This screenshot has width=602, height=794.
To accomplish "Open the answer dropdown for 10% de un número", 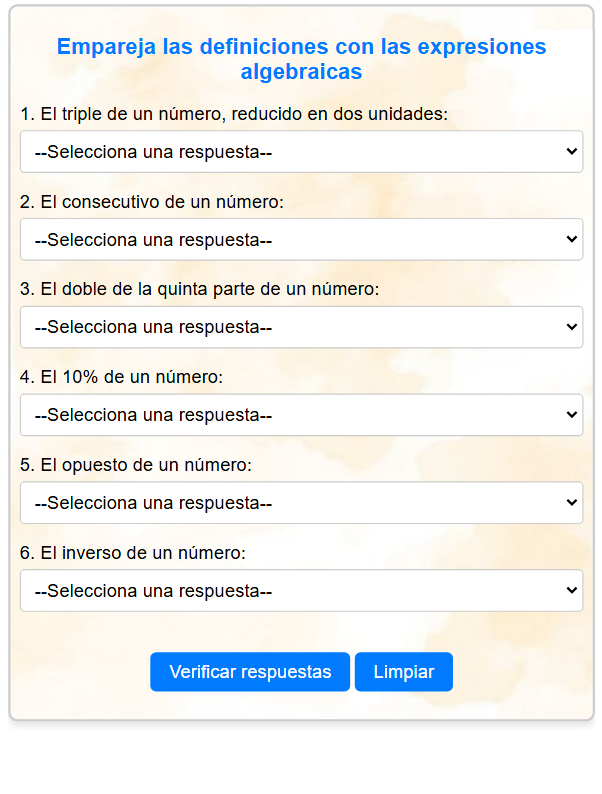I will tap(301, 415).
